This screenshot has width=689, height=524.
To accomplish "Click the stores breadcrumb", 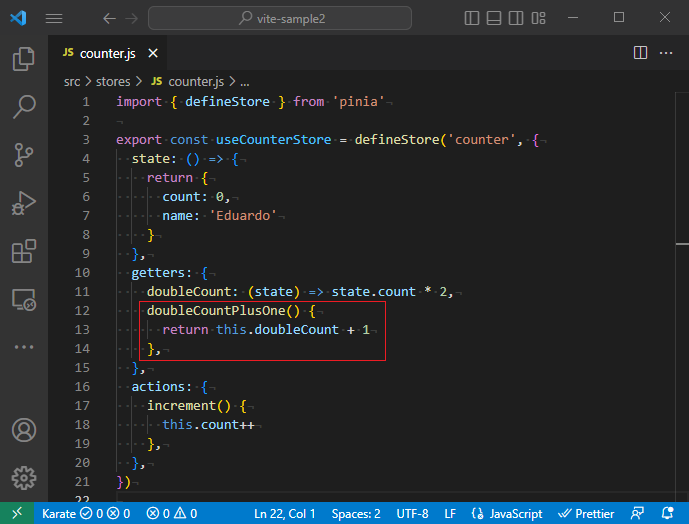I will pyautogui.click(x=113, y=82).
